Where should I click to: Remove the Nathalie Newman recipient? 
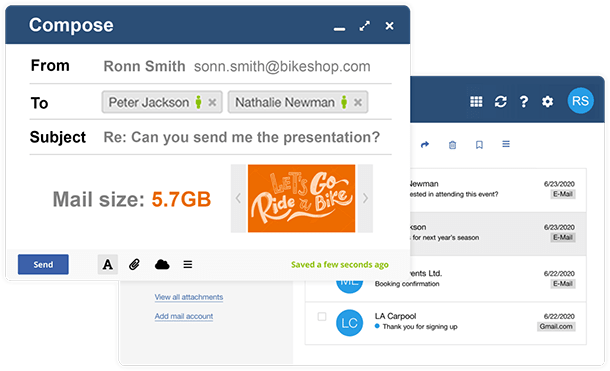click(x=358, y=102)
